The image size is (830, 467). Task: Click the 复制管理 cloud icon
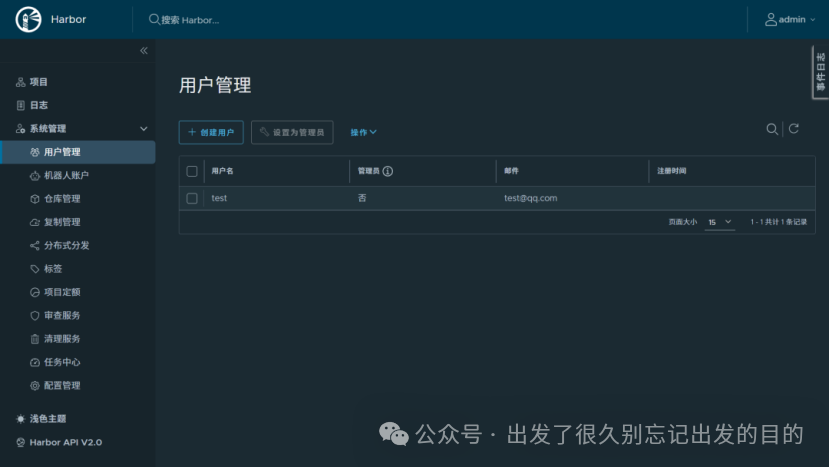tap(35, 222)
